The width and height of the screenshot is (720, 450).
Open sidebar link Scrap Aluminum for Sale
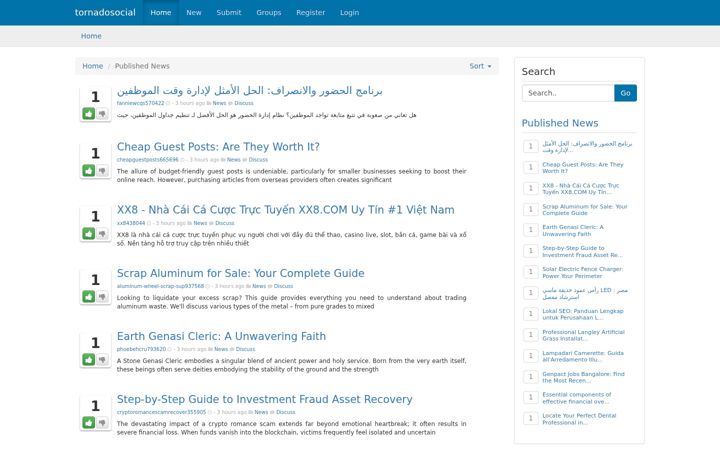585,210
